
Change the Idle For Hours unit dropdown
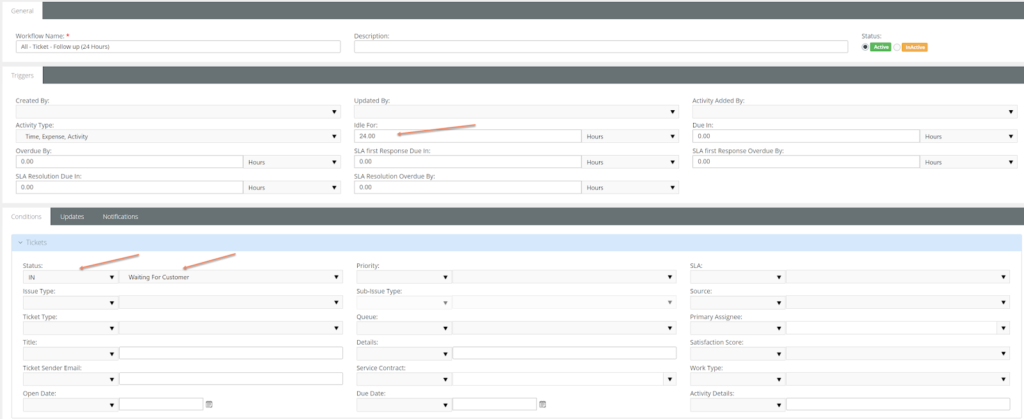(x=630, y=136)
